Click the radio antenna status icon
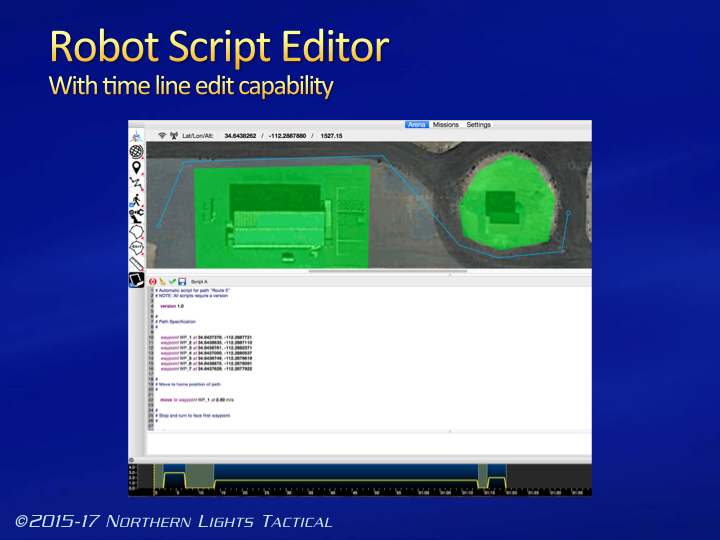Viewport: 720px width, 540px height. pos(173,135)
